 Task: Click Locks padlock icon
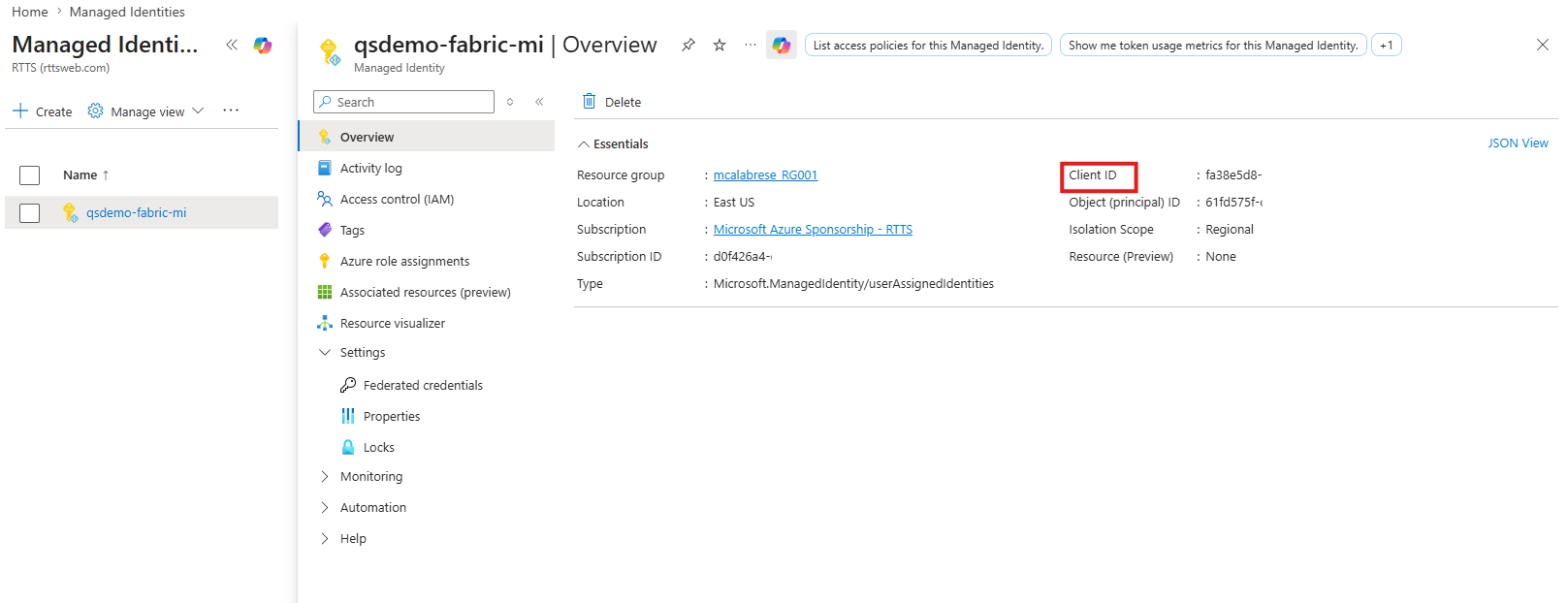(x=348, y=447)
